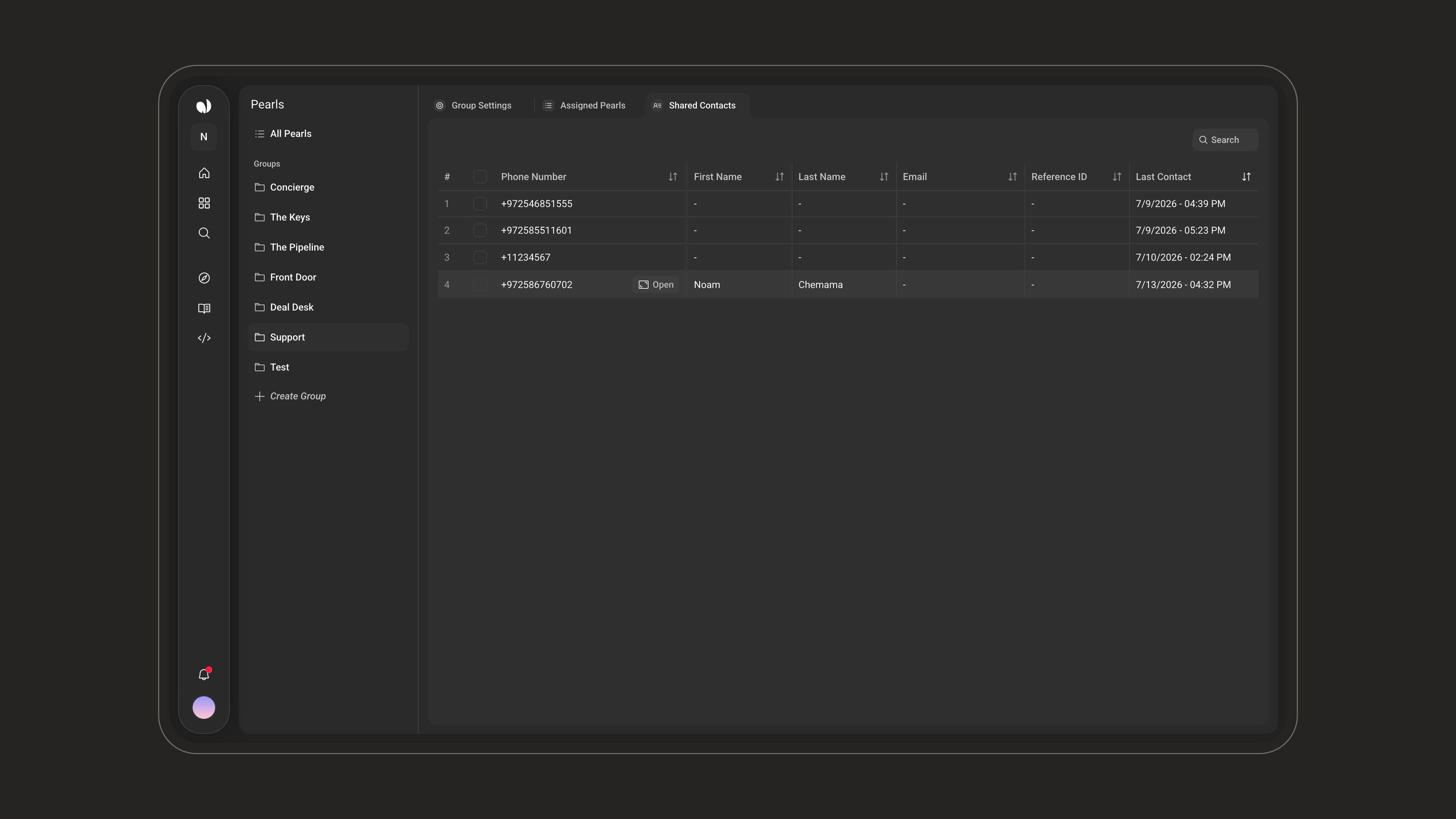Sort by Last Contact column
The height and width of the screenshot is (819, 1456).
[x=1246, y=177]
